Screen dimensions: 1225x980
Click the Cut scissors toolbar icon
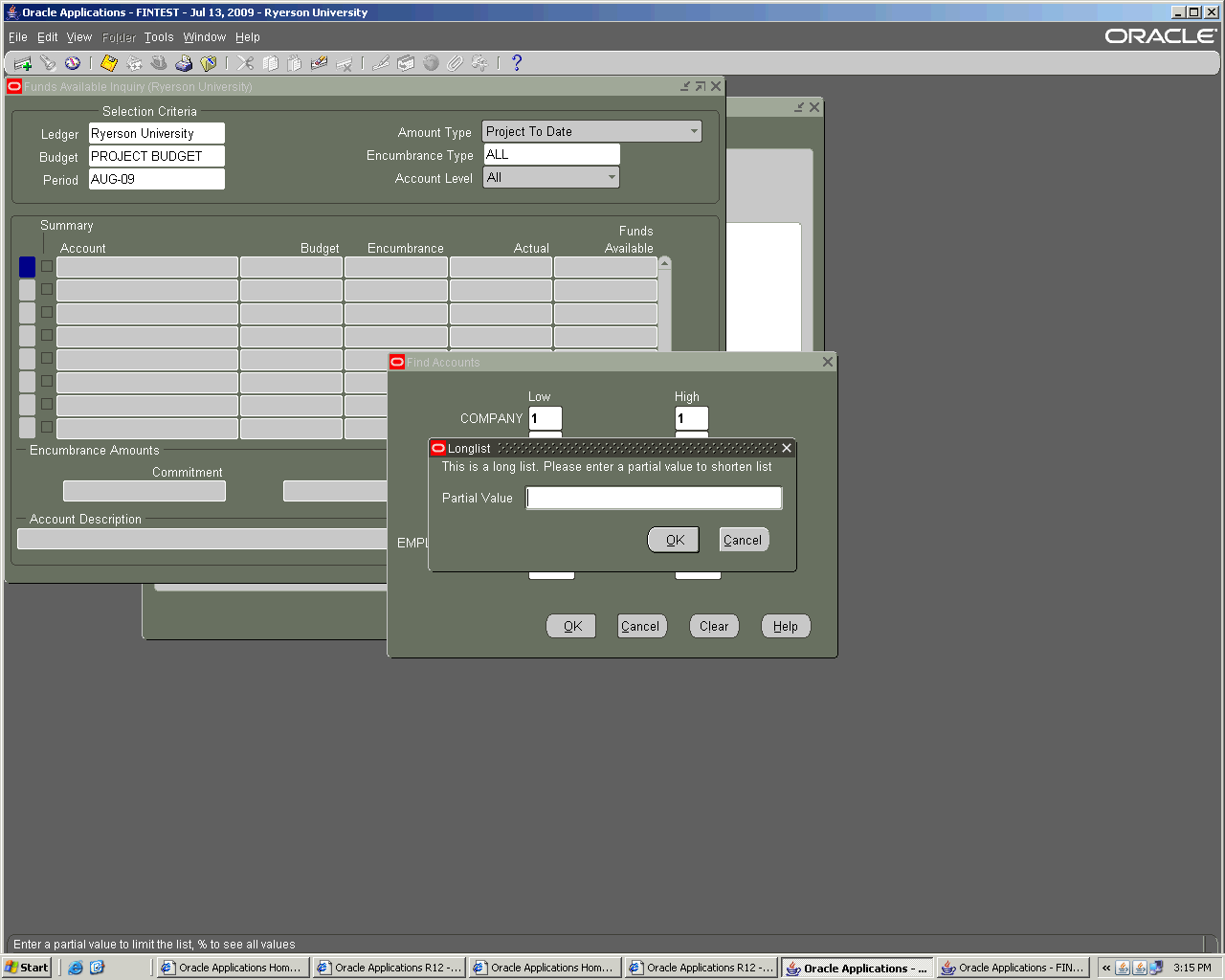pyautogui.click(x=246, y=63)
